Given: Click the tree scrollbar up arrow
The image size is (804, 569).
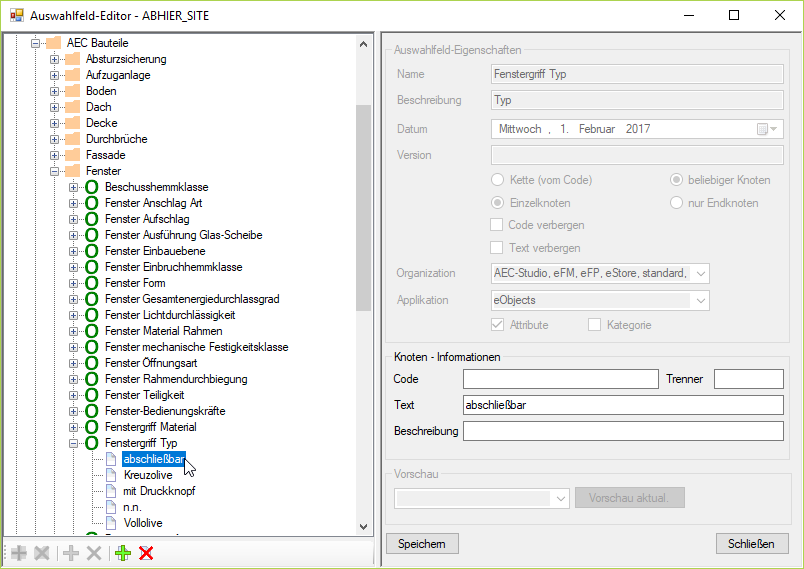Looking at the screenshot, I should point(364,44).
